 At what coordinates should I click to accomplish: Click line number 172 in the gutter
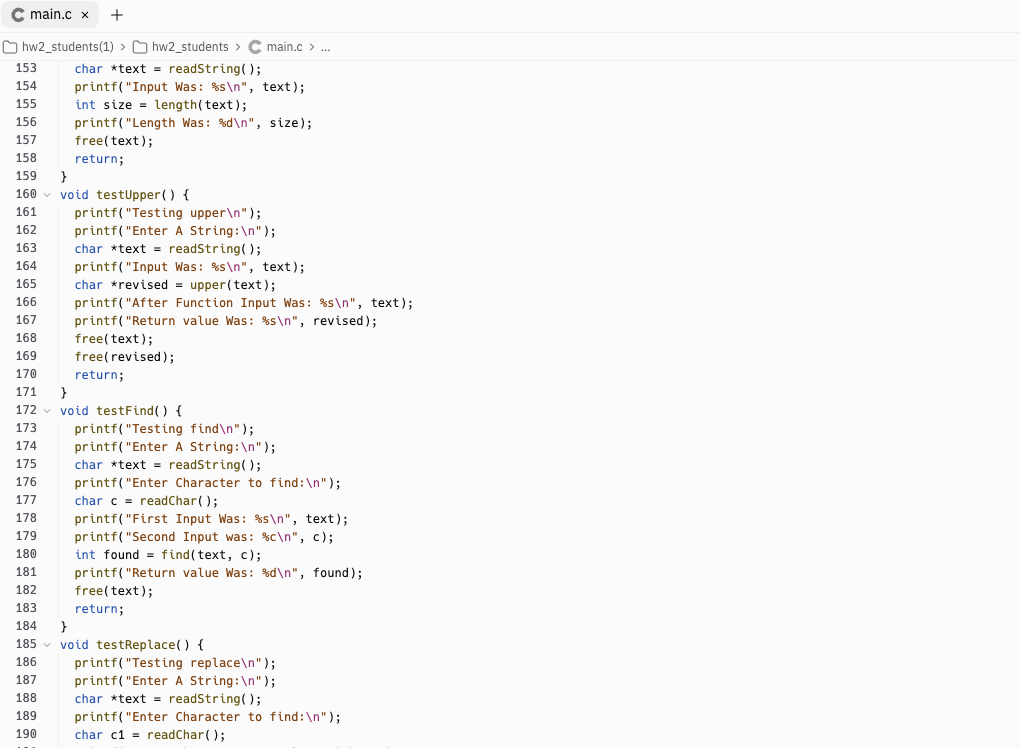point(26,410)
